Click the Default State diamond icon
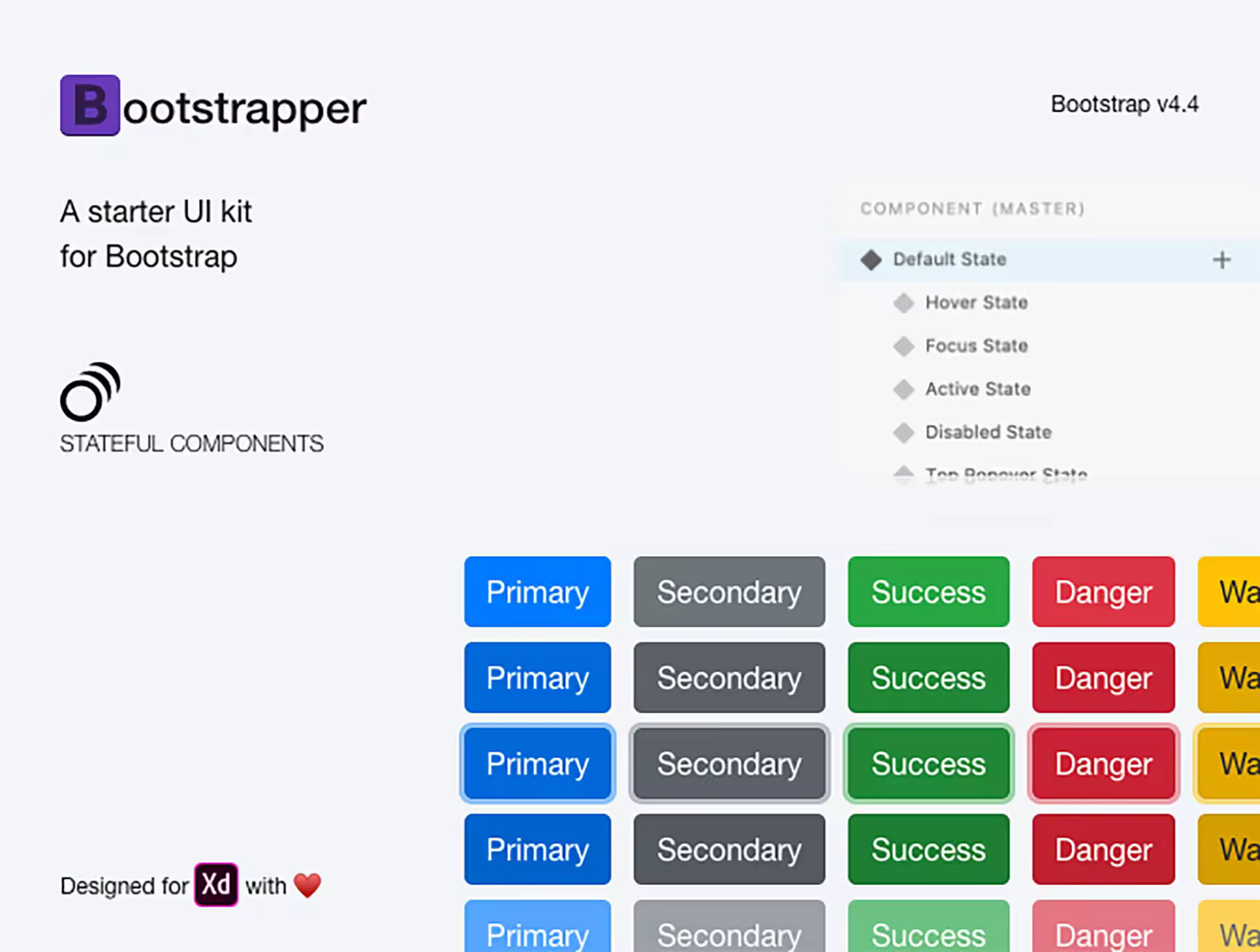 871,260
